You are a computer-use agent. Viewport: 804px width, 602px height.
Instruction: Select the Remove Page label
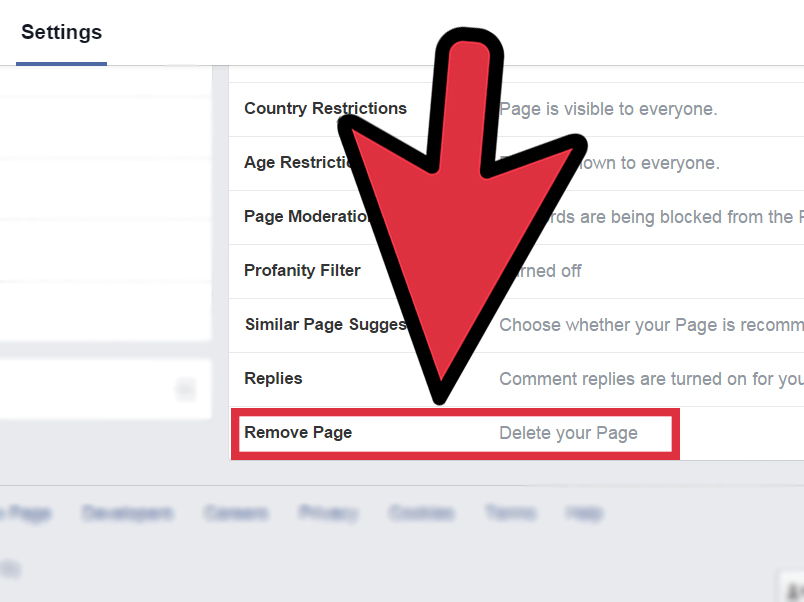point(298,433)
